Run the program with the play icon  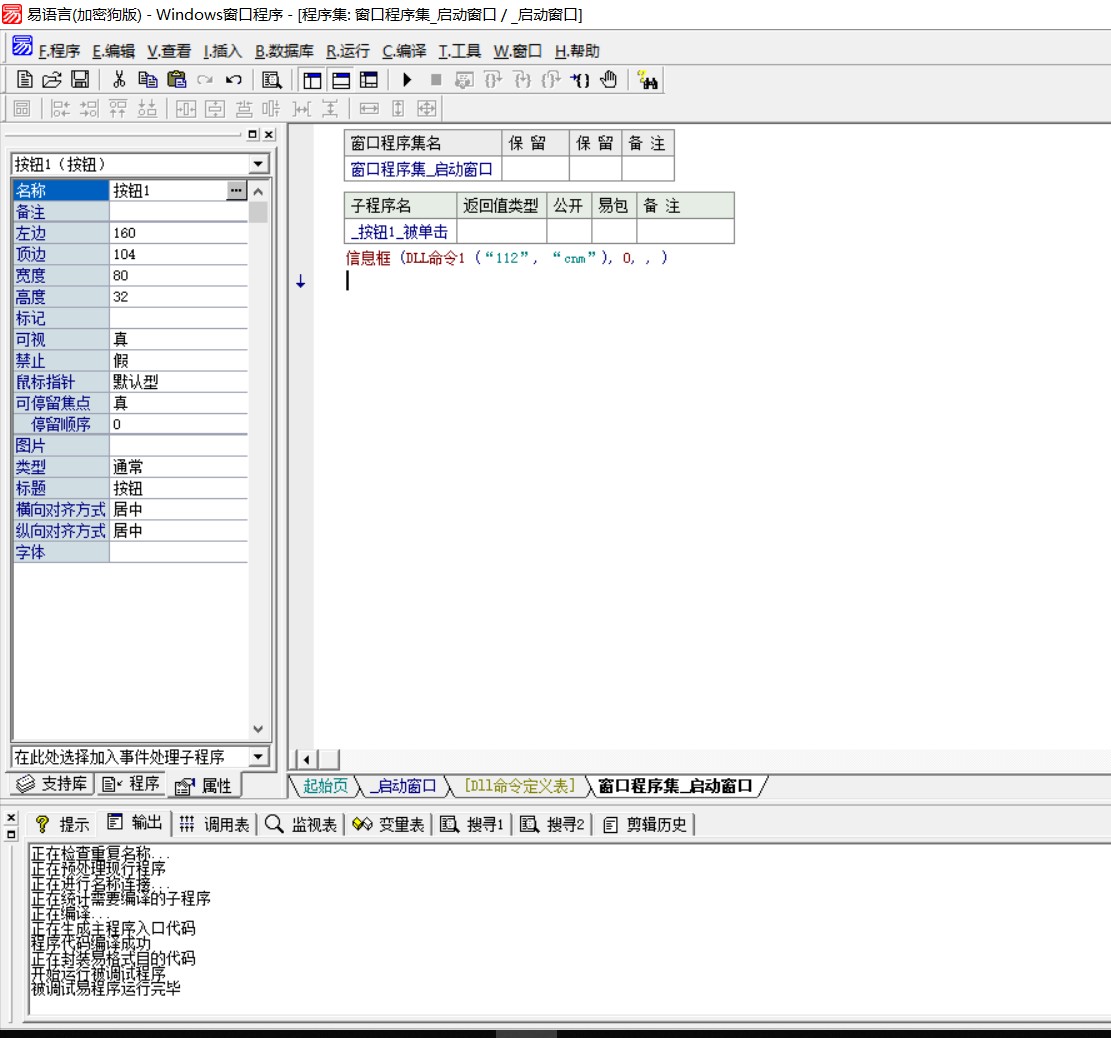(x=407, y=80)
